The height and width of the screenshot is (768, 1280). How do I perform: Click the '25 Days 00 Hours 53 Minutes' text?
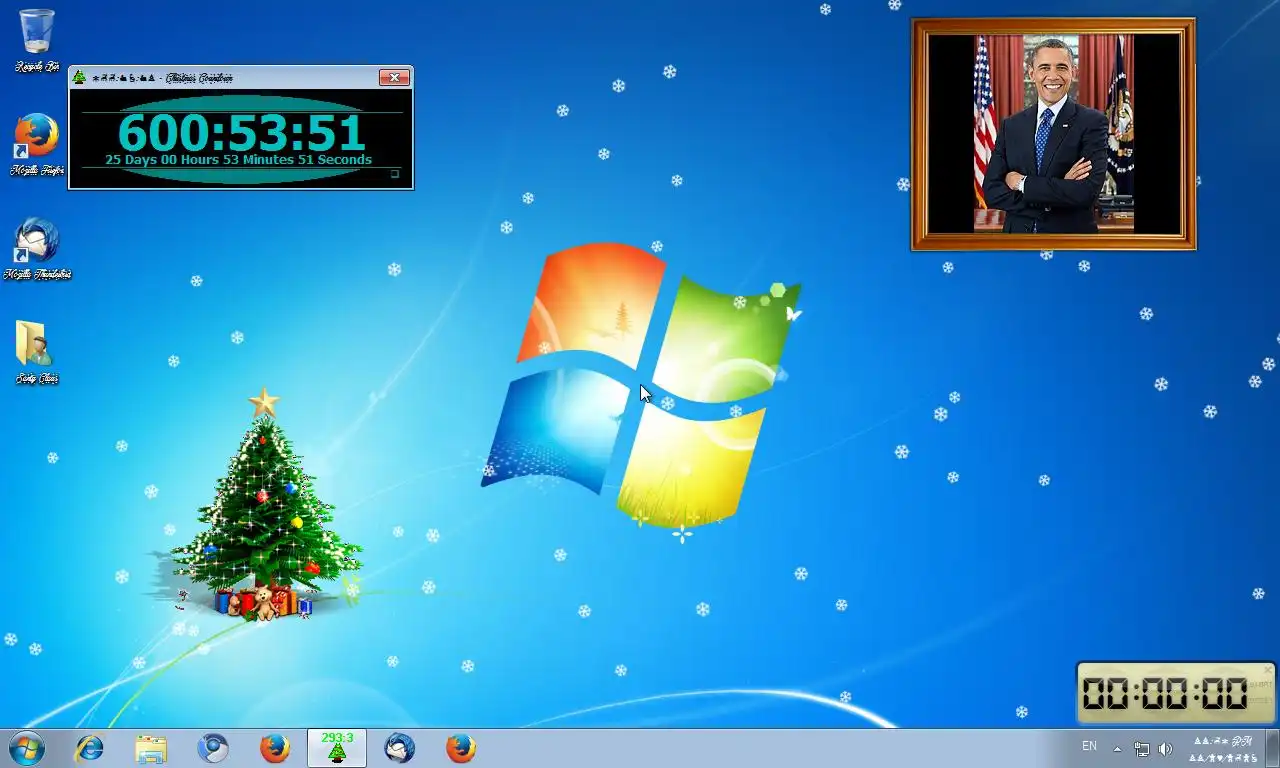(x=200, y=160)
